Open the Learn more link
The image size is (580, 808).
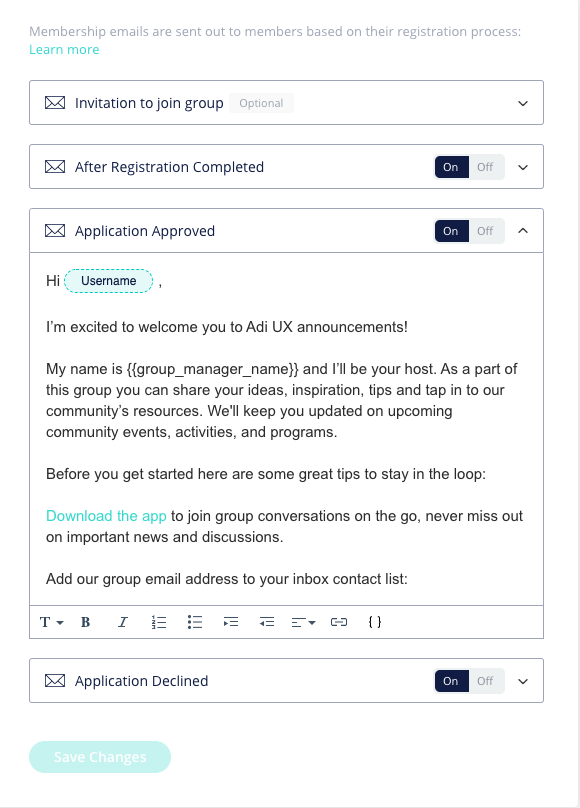coord(64,49)
